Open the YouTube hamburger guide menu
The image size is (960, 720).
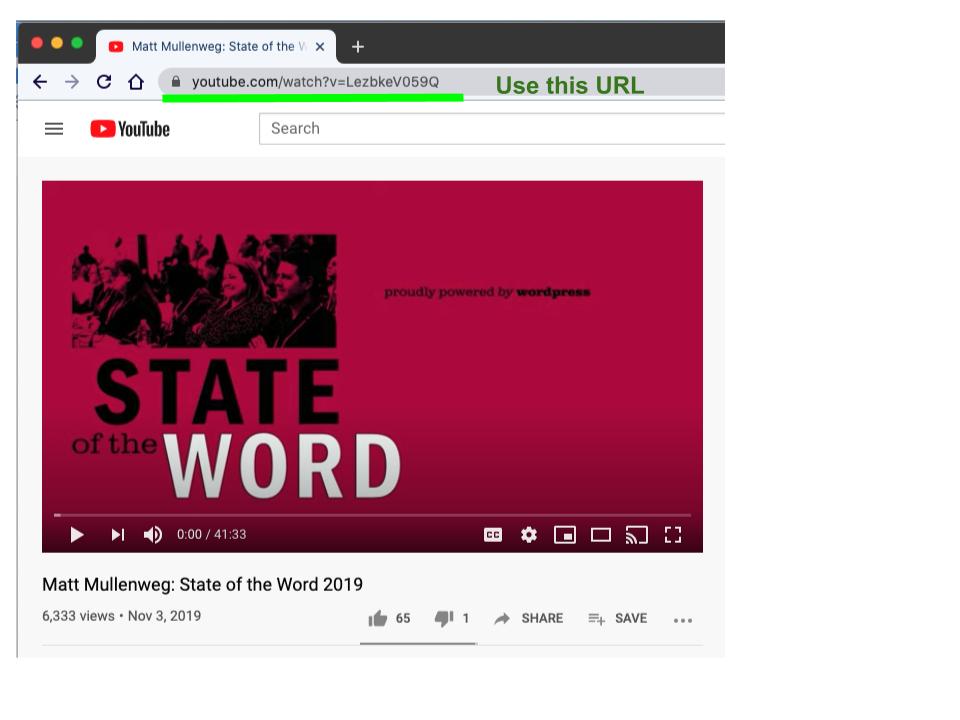click(x=54, y=129)
